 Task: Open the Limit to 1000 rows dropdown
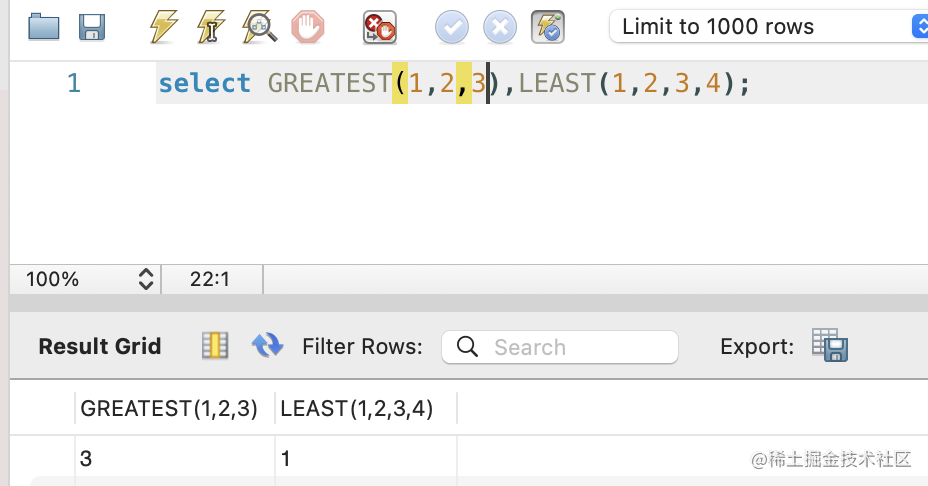tap(767, 27)
